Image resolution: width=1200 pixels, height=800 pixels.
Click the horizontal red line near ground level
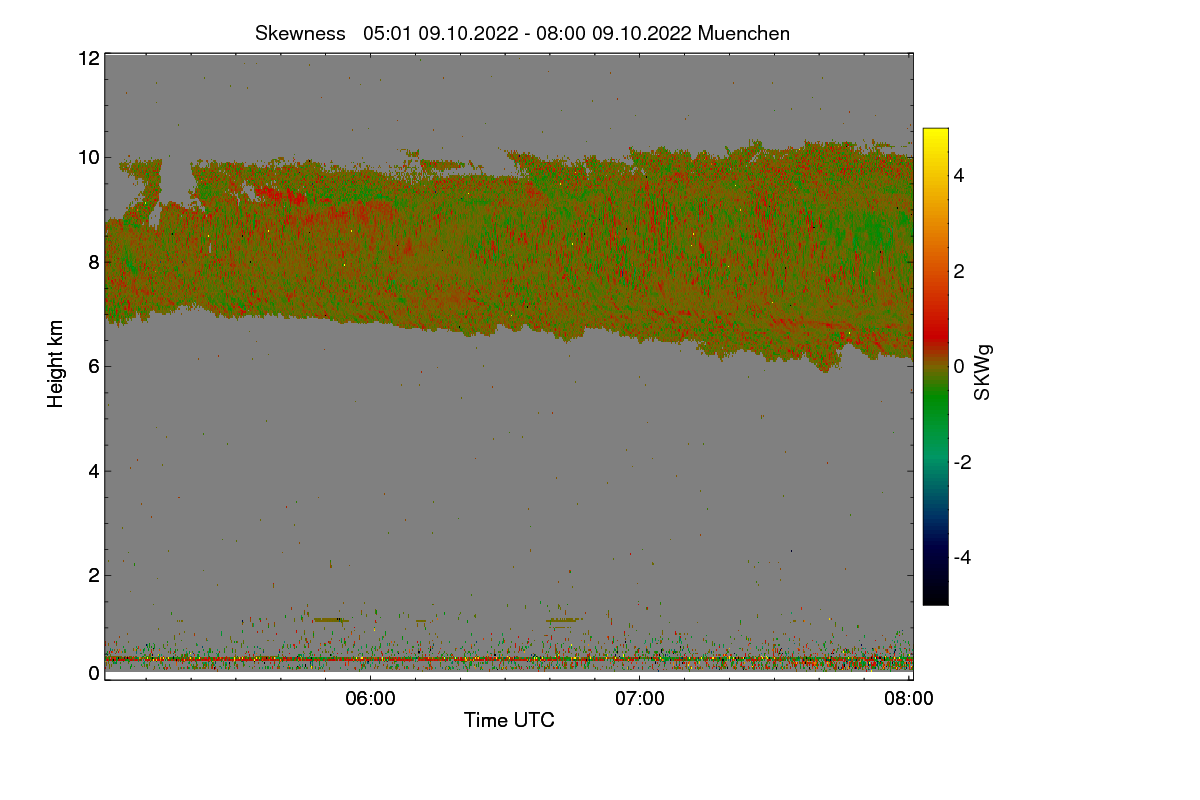point(509,659)
